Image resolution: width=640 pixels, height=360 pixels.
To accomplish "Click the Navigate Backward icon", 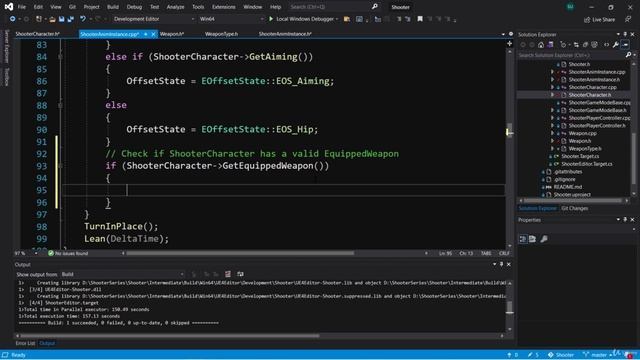I will (13, 19).
